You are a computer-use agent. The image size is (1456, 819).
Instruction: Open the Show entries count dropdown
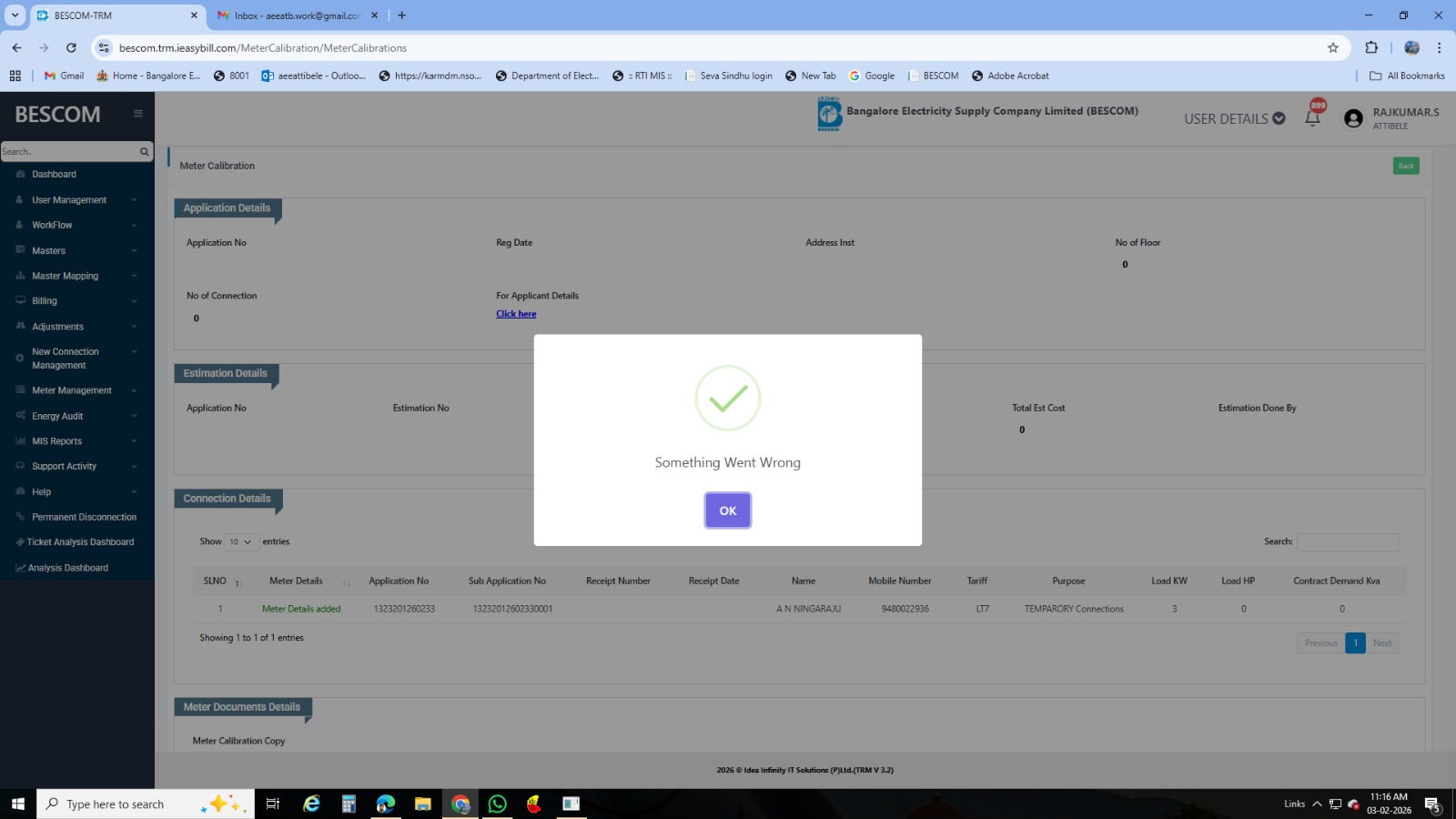point(241,541)
